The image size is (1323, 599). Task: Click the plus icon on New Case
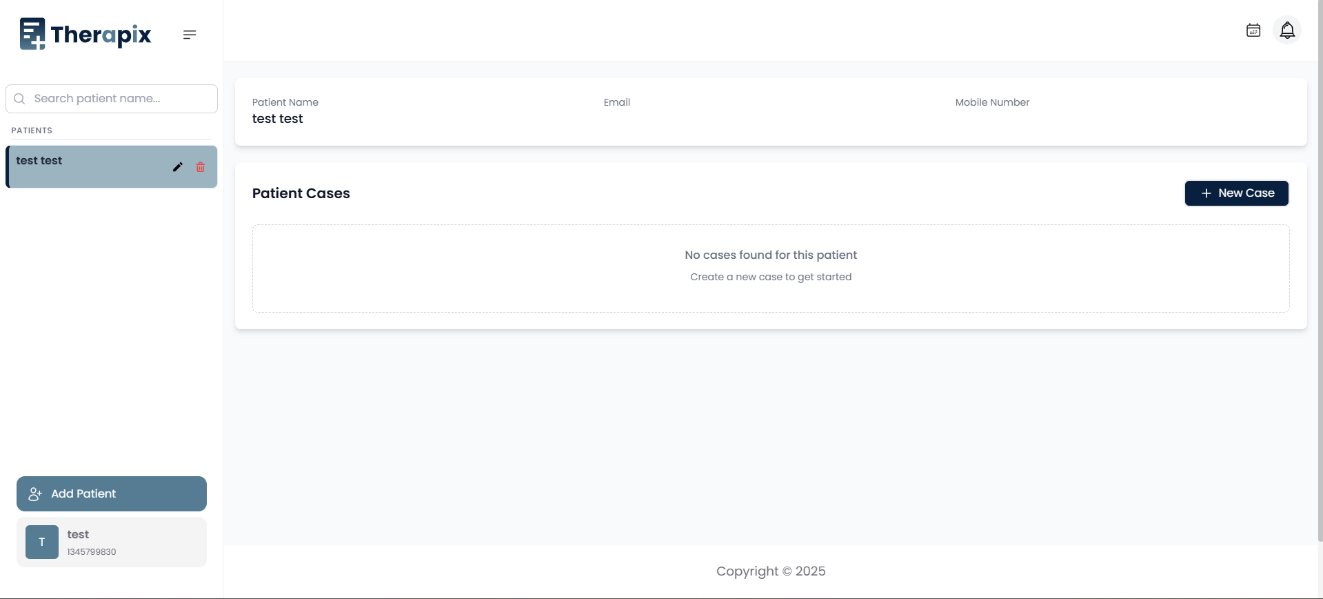pos(1206,193)
